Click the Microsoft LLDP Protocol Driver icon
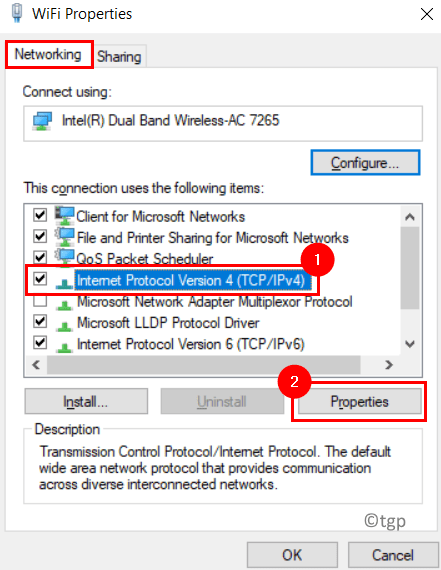The height and width of the screenshot is (570, 441). point(65,325)
